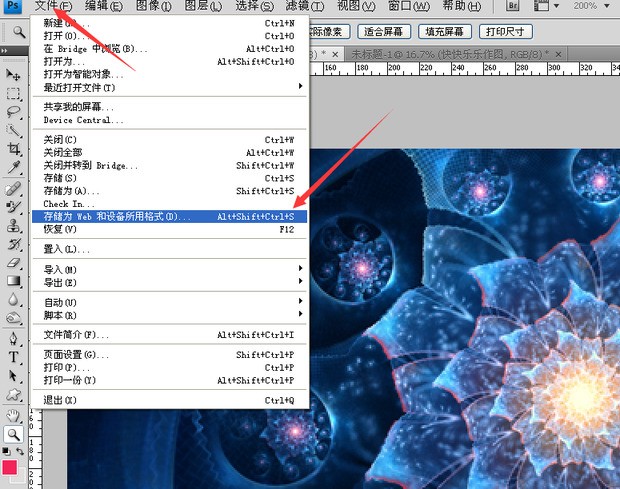Launch Bridge from the Br icon
The width and height of the screenshot is (620, 489).
tap(513, 7)
